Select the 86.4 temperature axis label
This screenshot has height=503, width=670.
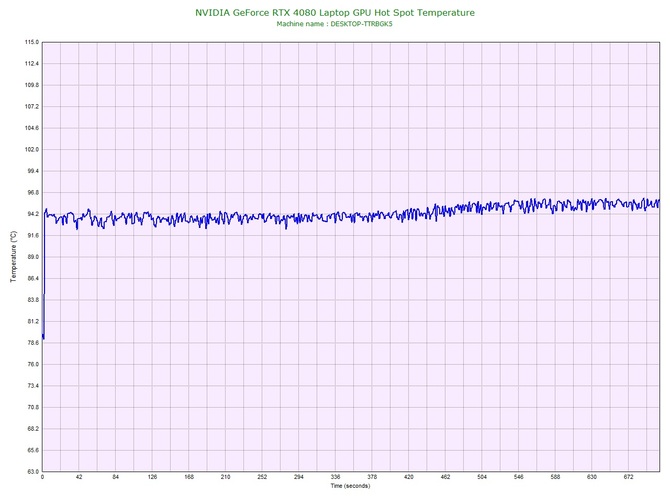[33, 278]
